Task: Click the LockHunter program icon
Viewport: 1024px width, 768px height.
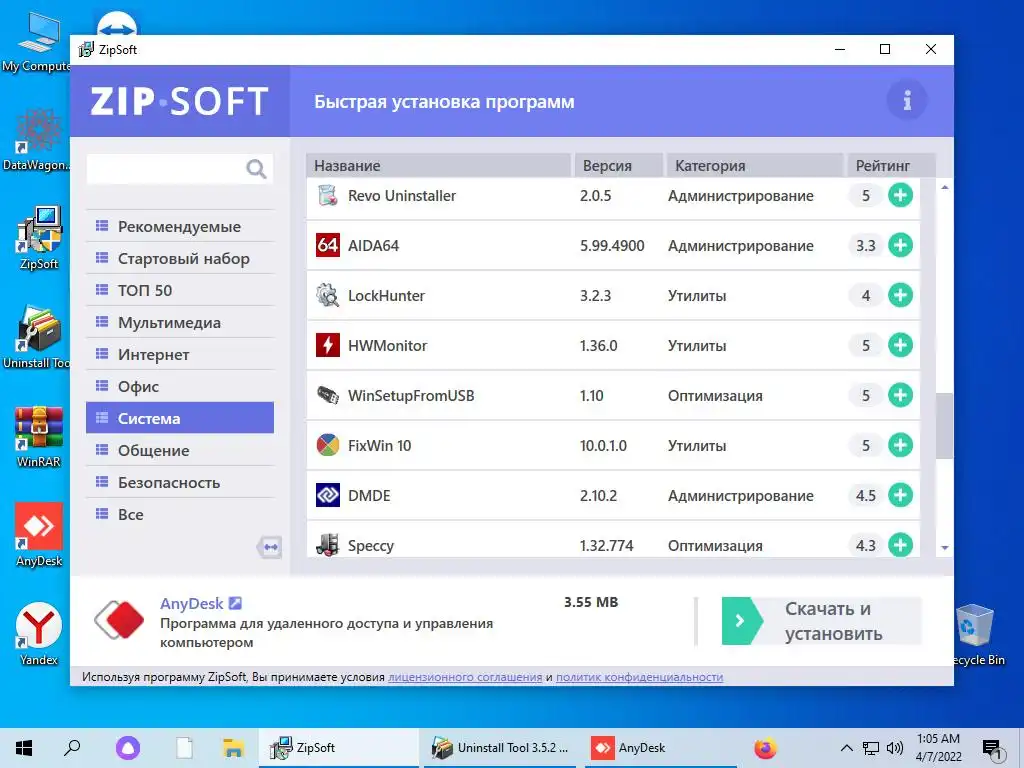Action: (x=327, y=295)
